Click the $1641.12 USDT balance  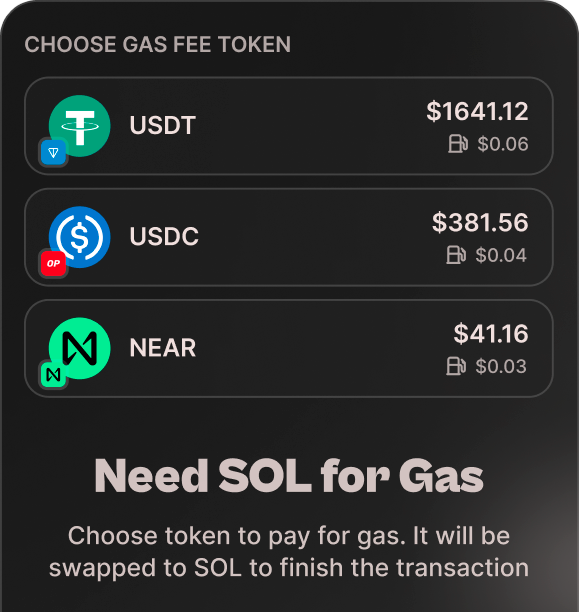pos(477,111)
